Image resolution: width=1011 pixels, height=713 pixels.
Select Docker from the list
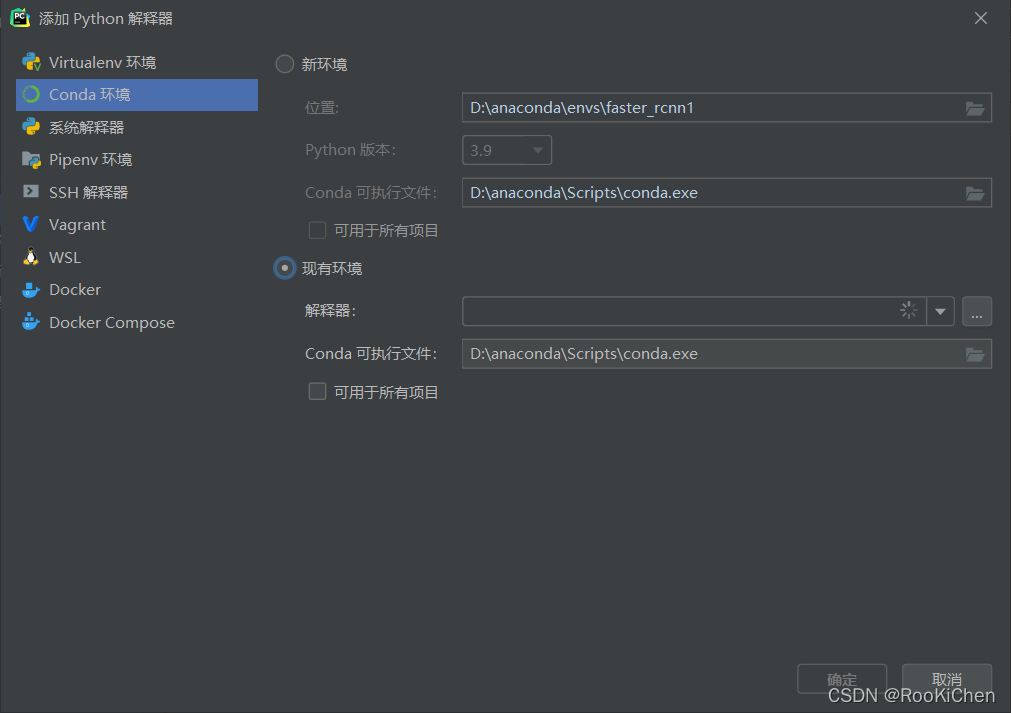click(x=137, y=289)
